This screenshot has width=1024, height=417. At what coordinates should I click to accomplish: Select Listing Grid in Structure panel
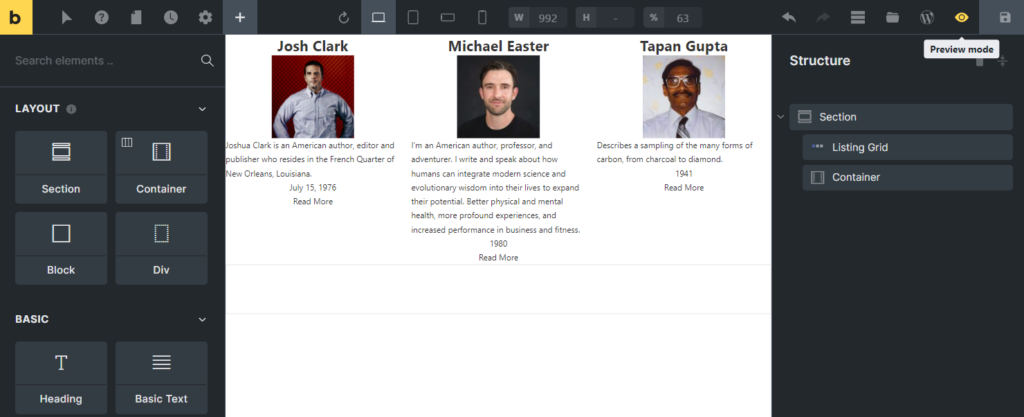[907, 147]
